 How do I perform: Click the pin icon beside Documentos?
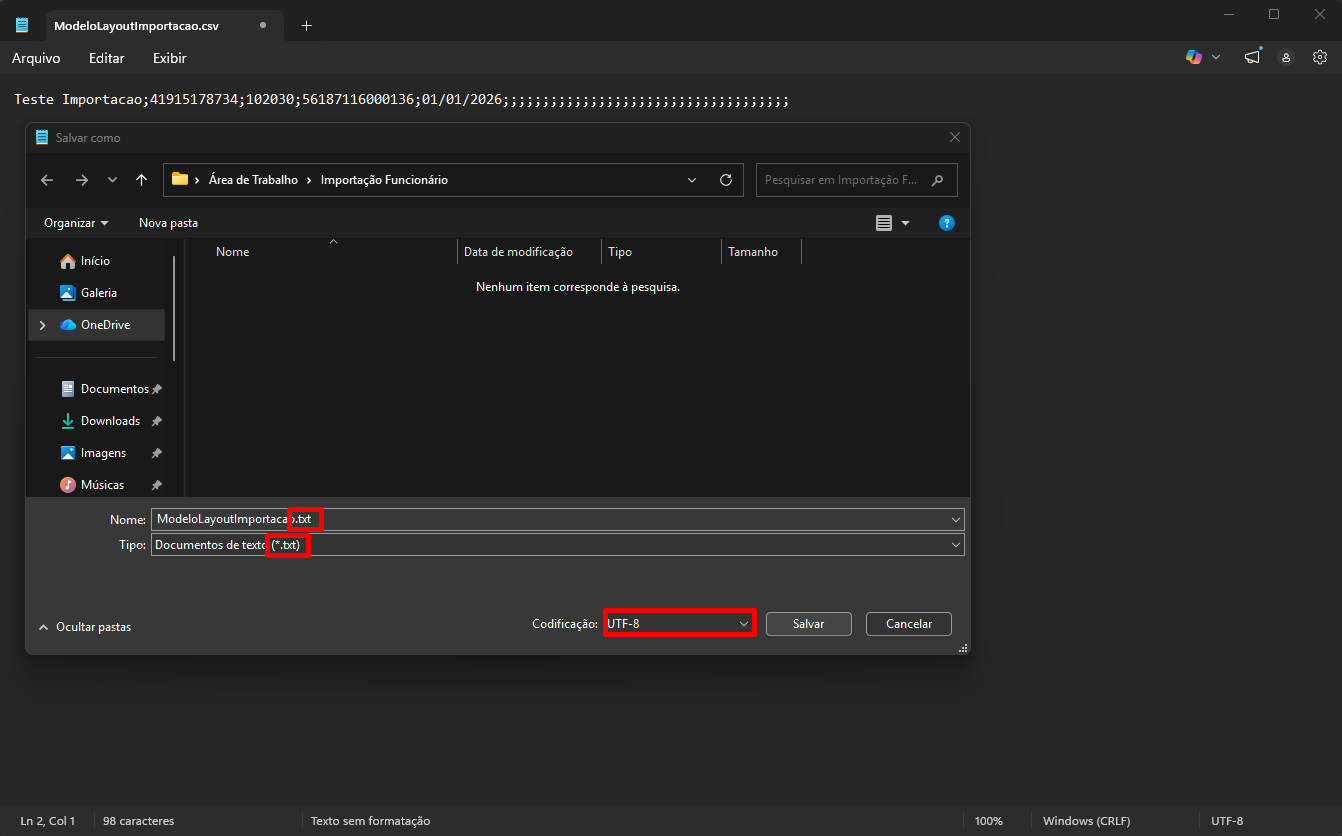[157, 389]
